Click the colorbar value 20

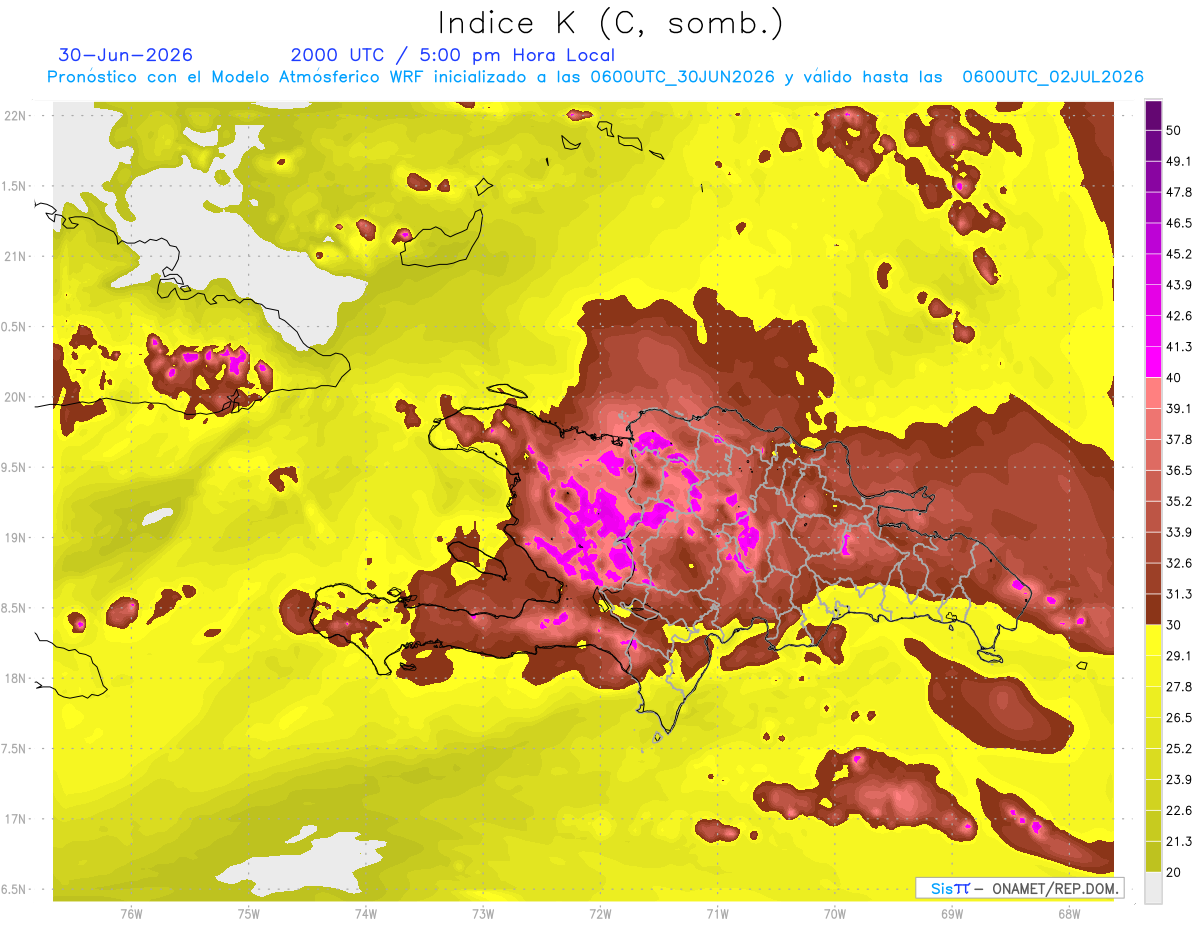[1174, 872]
